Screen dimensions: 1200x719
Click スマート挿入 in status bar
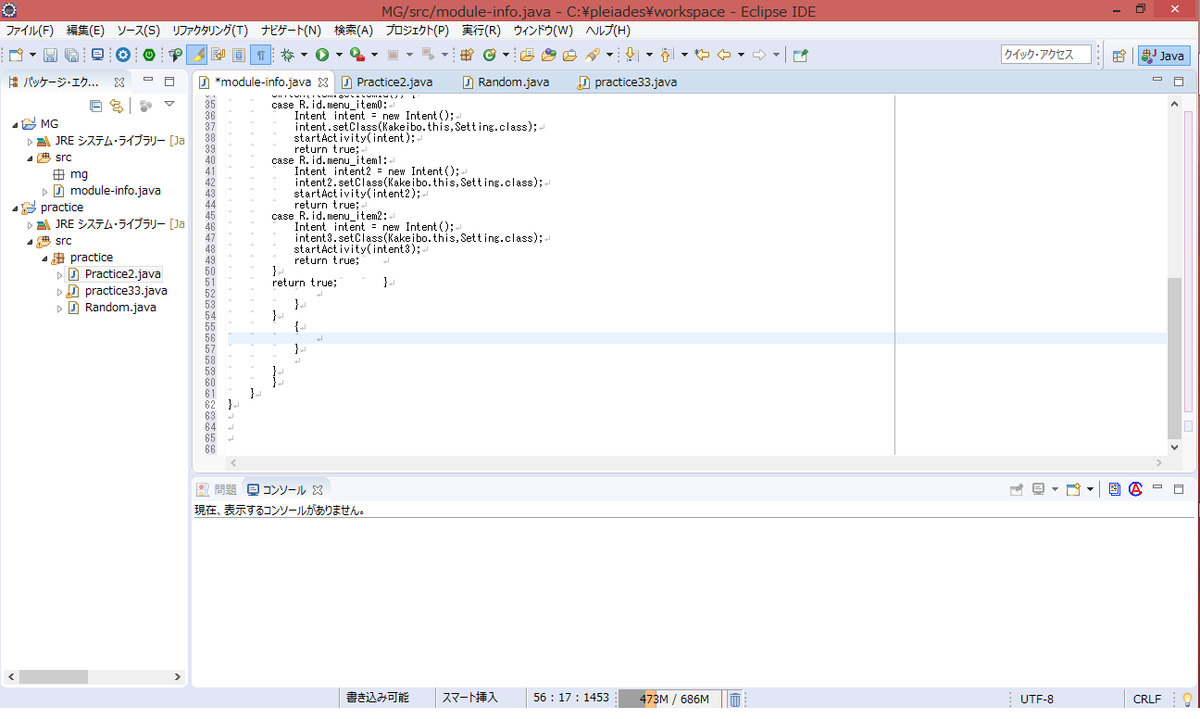470,698
